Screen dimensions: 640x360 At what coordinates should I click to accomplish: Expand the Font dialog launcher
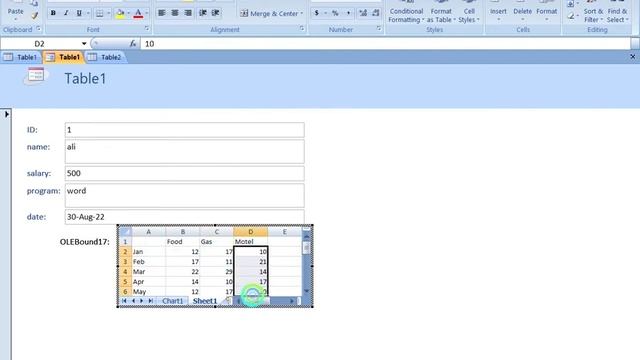(147, 29)
